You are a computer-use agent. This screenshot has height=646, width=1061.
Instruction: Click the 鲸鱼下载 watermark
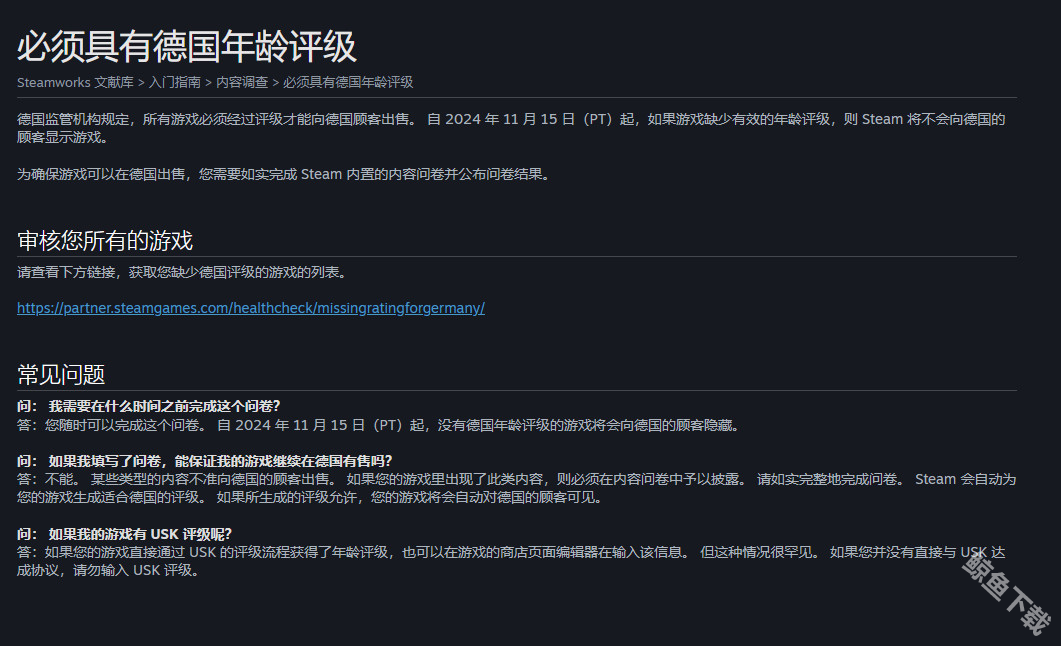tap(1006, 595)
